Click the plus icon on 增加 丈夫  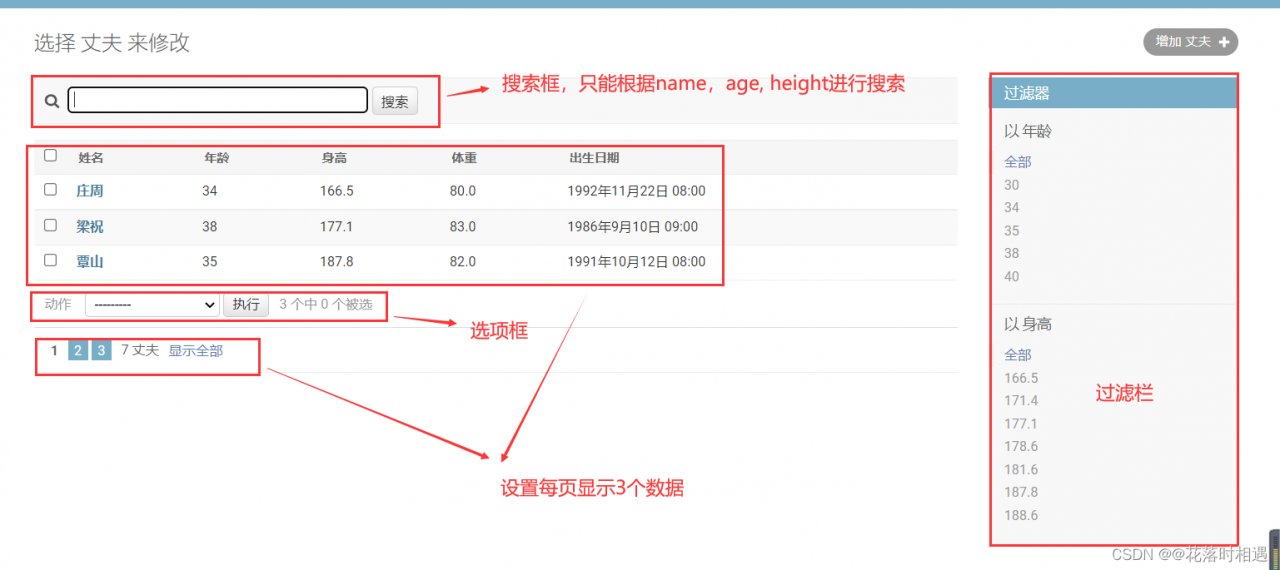(1224, 42)
